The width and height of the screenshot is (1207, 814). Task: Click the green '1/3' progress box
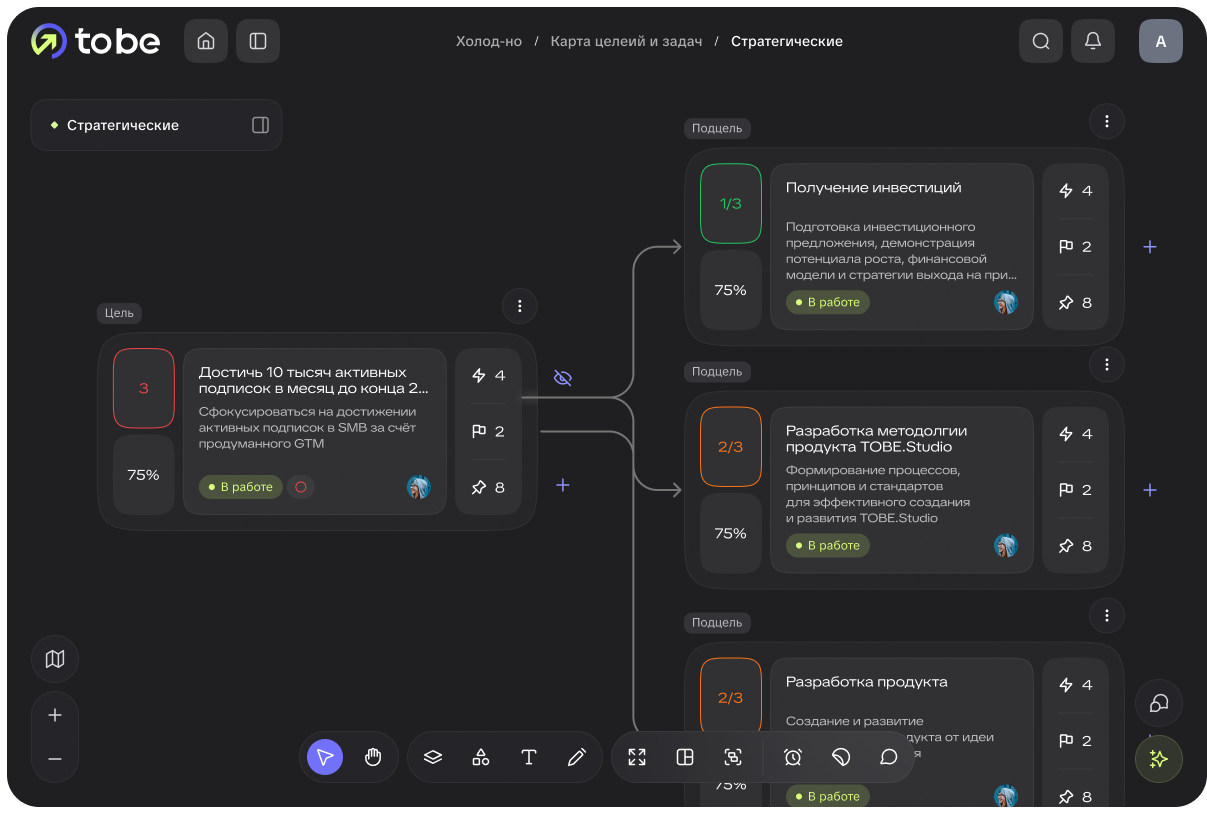point(730,204)
